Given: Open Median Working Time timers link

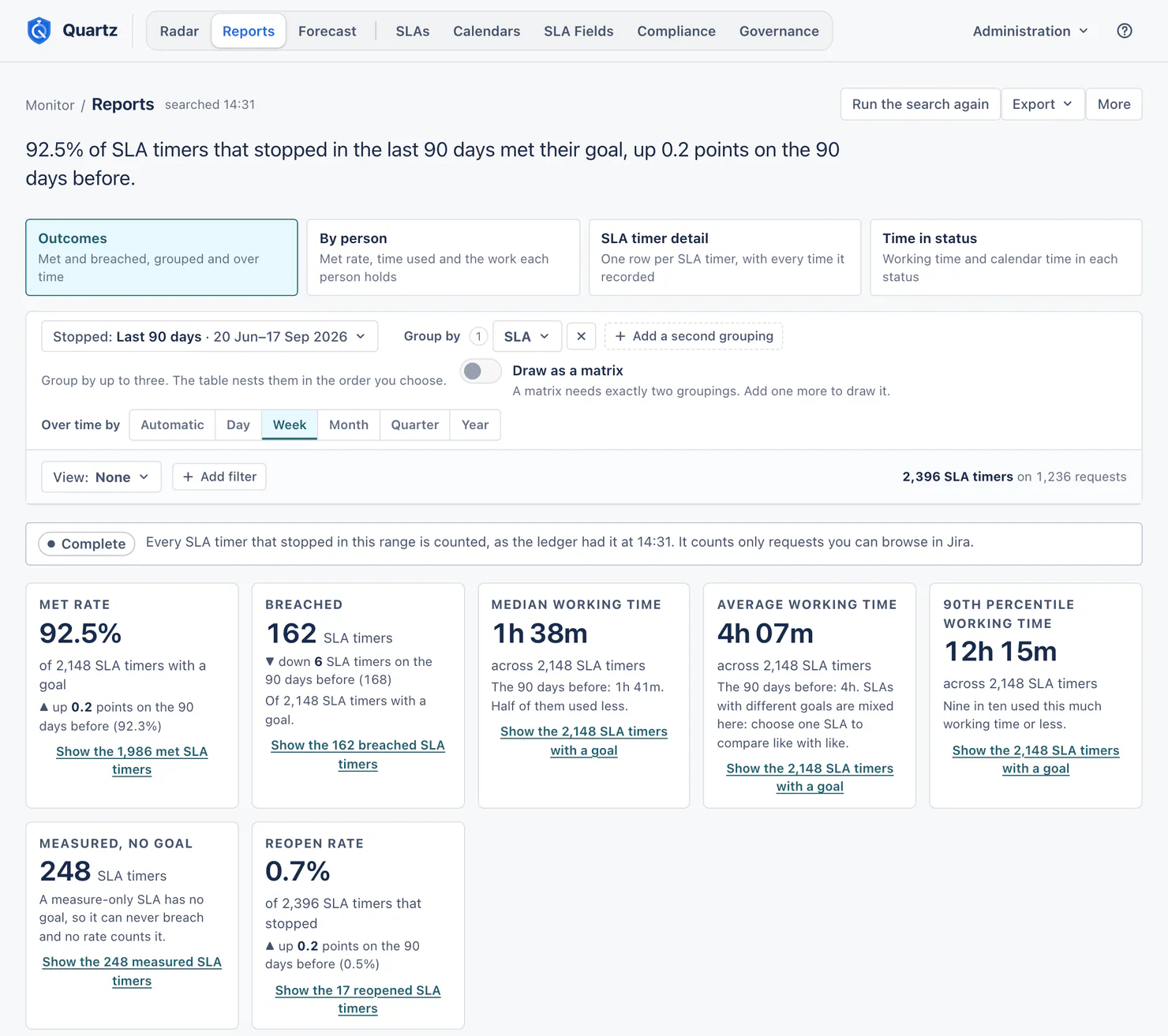Looking at the screenshot, I should point(584,741).
